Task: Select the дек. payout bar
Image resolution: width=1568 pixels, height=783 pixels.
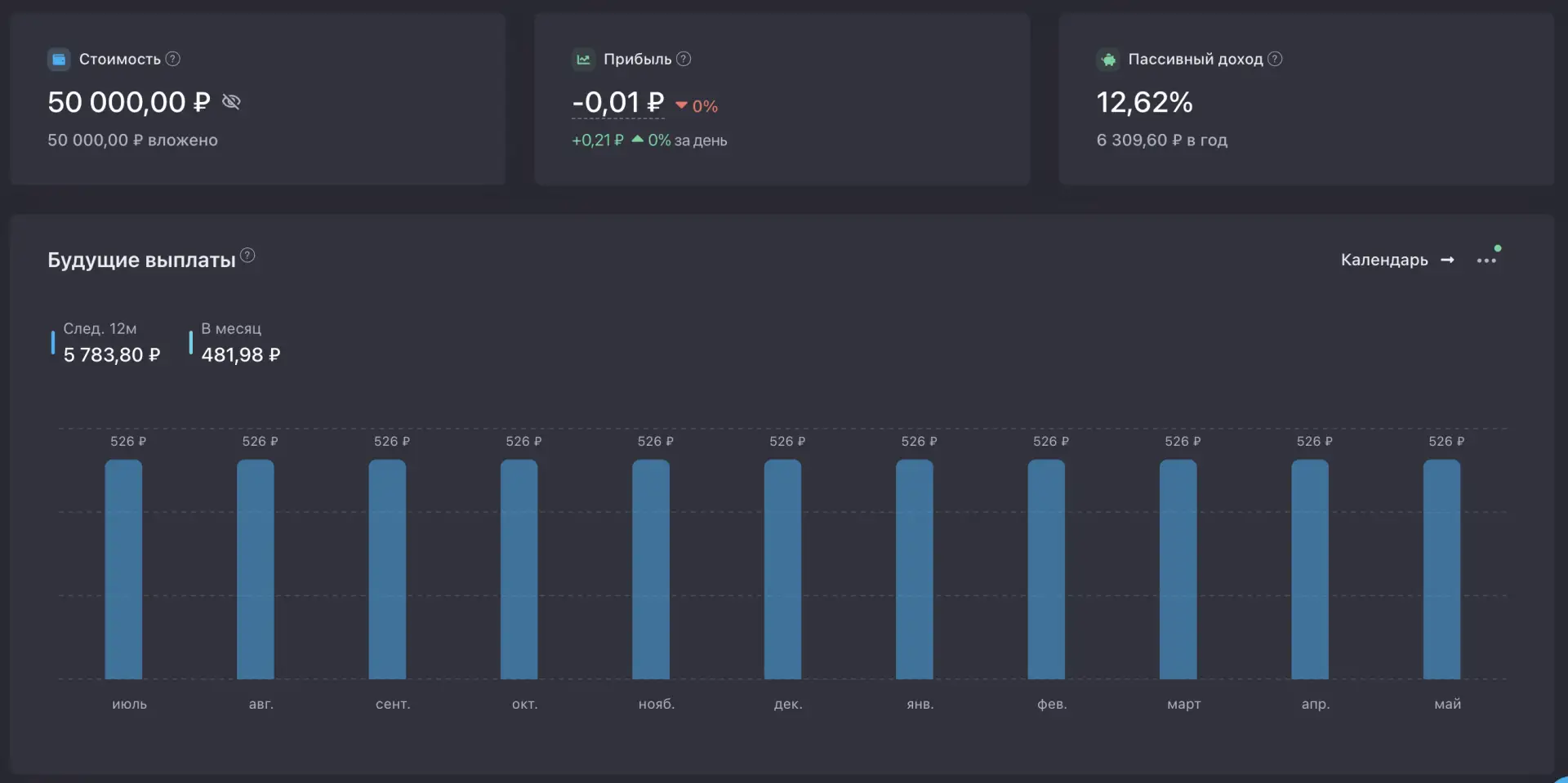Action: 782,569
